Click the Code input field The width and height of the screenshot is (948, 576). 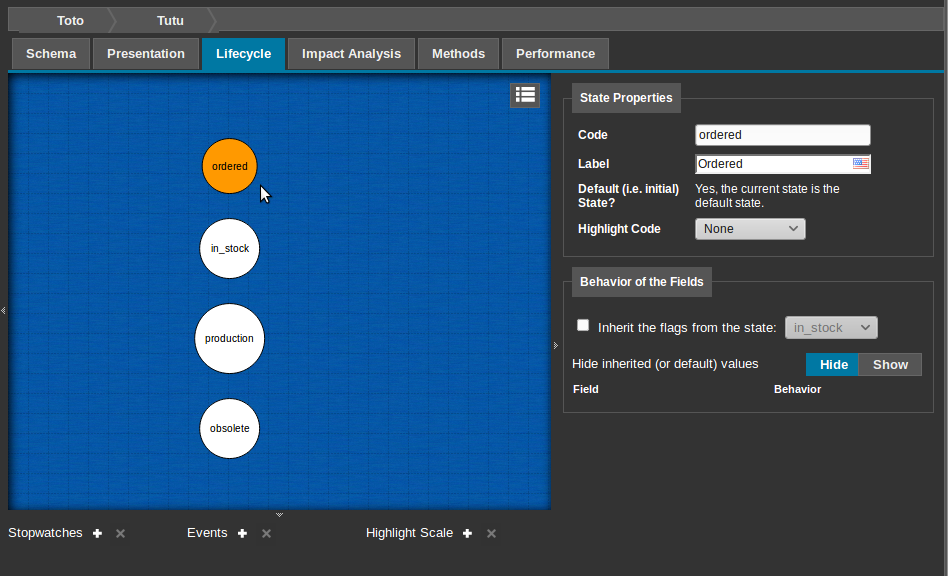(x=782, y=135)
